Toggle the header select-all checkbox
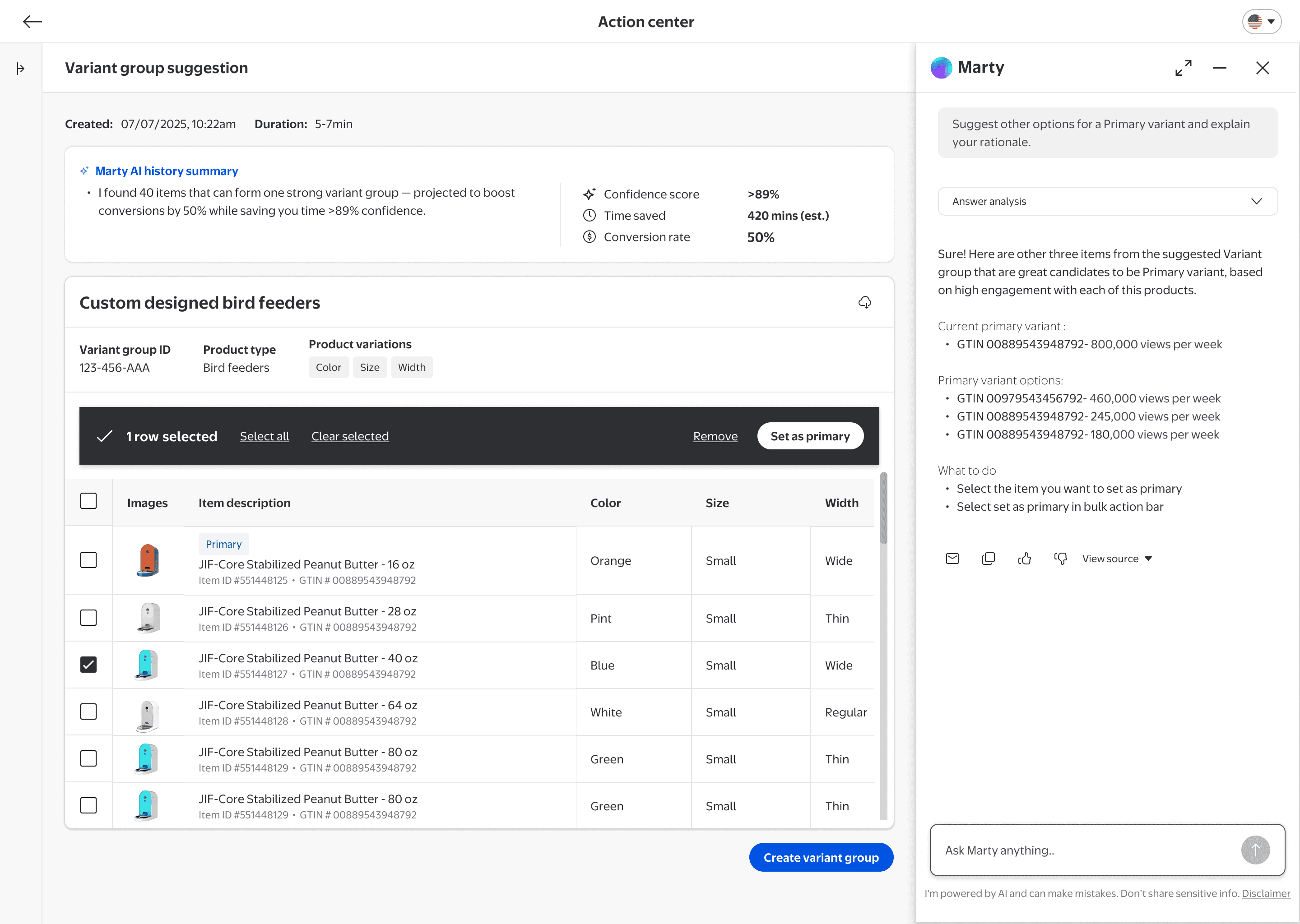 [88, 501]
